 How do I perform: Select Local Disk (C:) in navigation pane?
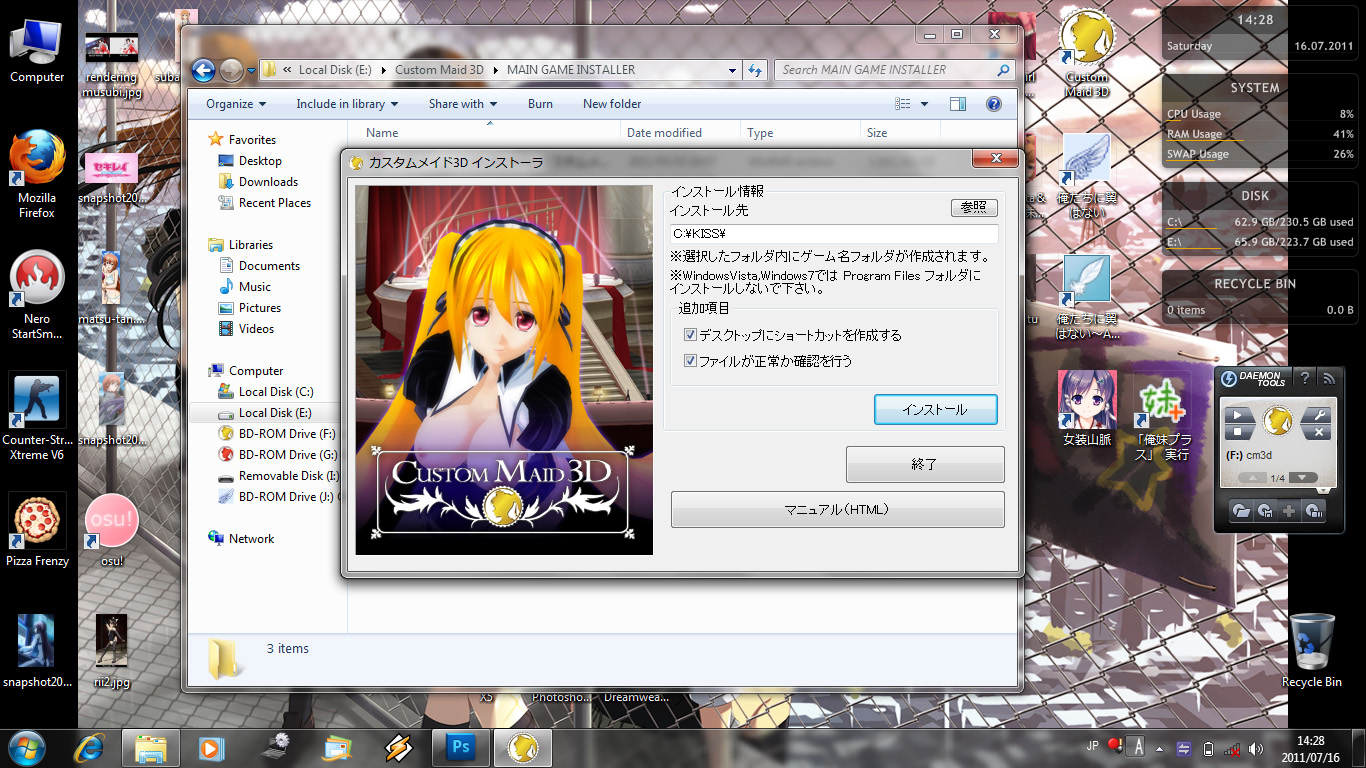point(266,392)
